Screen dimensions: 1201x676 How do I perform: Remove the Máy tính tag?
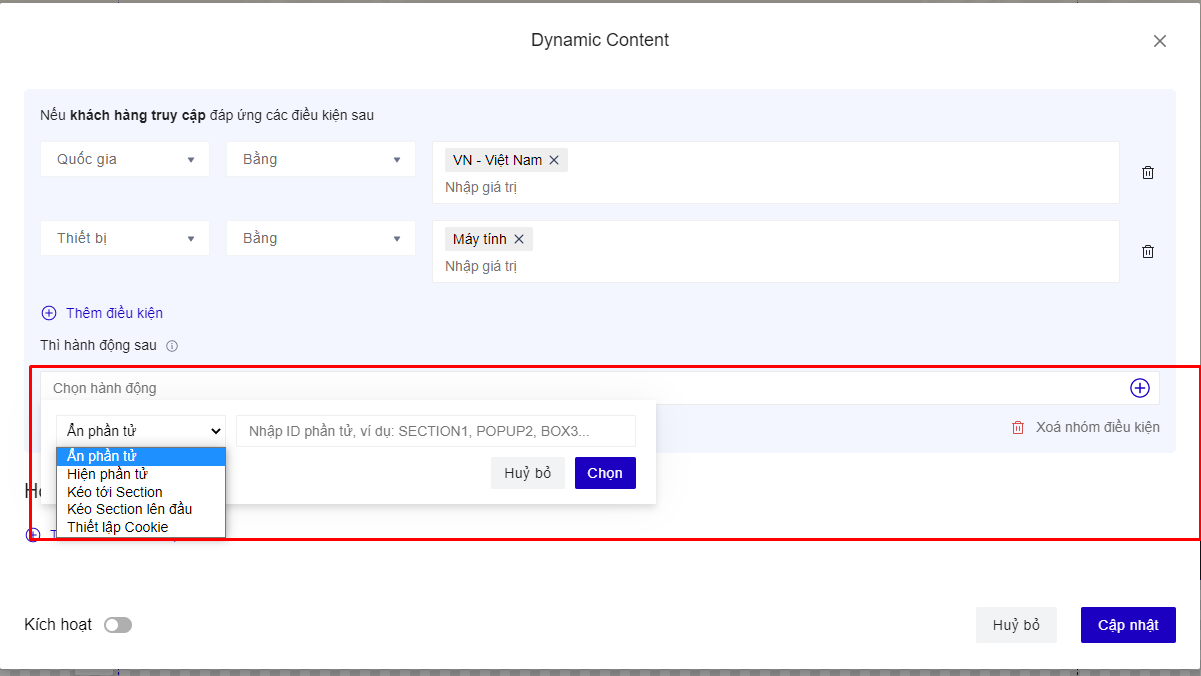tap(519, 239)
